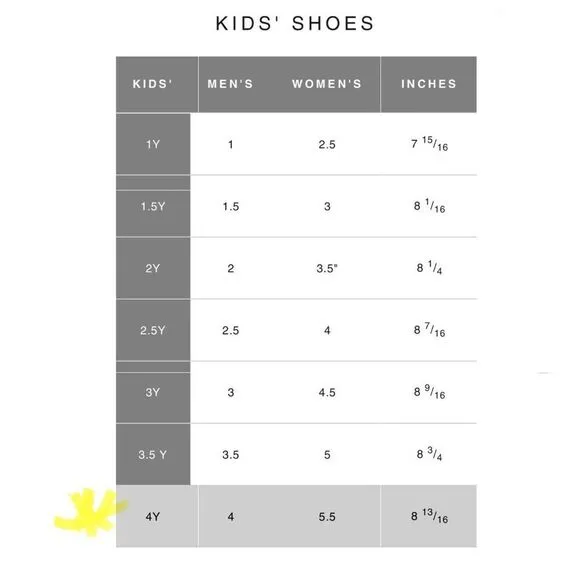580x580 pixels.
Task: Click the KIDS' SHOES title
Action: (295, 23)
